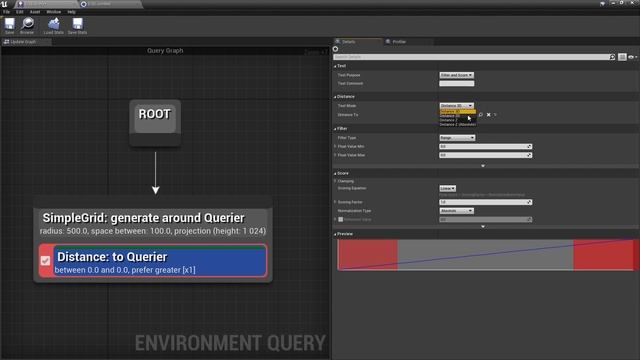Switch to the Details tab
The height and width of the screenshot is (360, 640).
tap(358, 42)
